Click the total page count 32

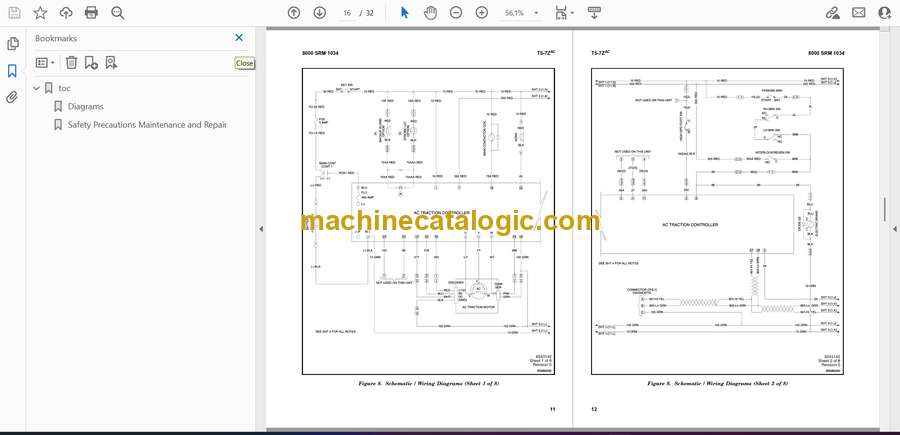[370, 13]
